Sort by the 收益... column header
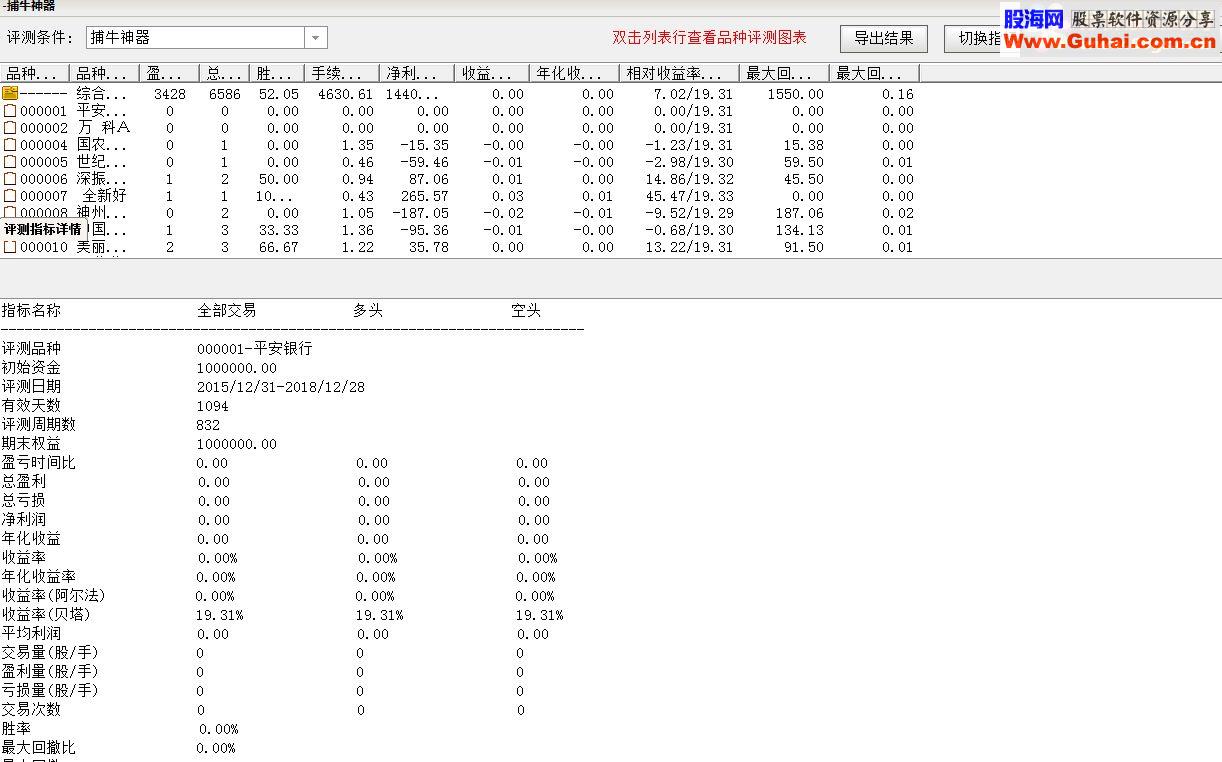 click(492, 73)
